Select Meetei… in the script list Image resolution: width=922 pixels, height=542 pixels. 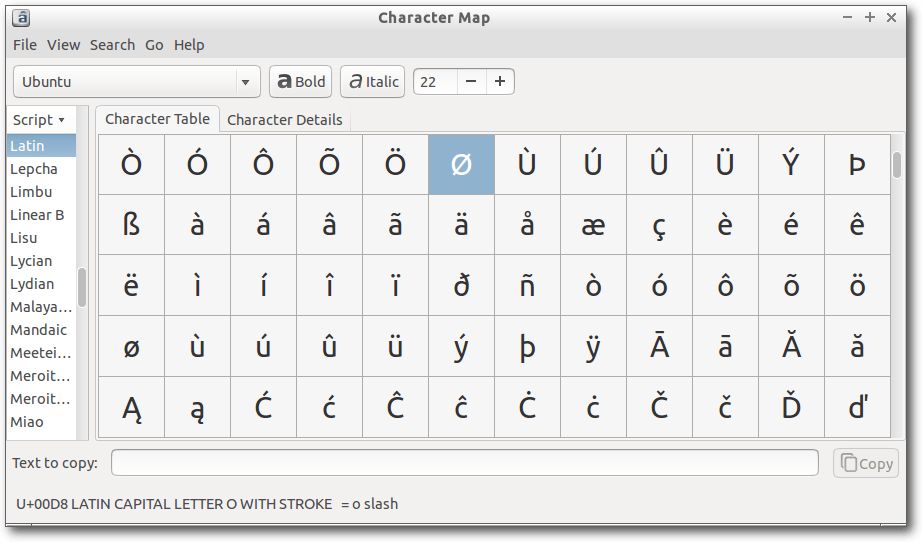click(x=41, y=352)
